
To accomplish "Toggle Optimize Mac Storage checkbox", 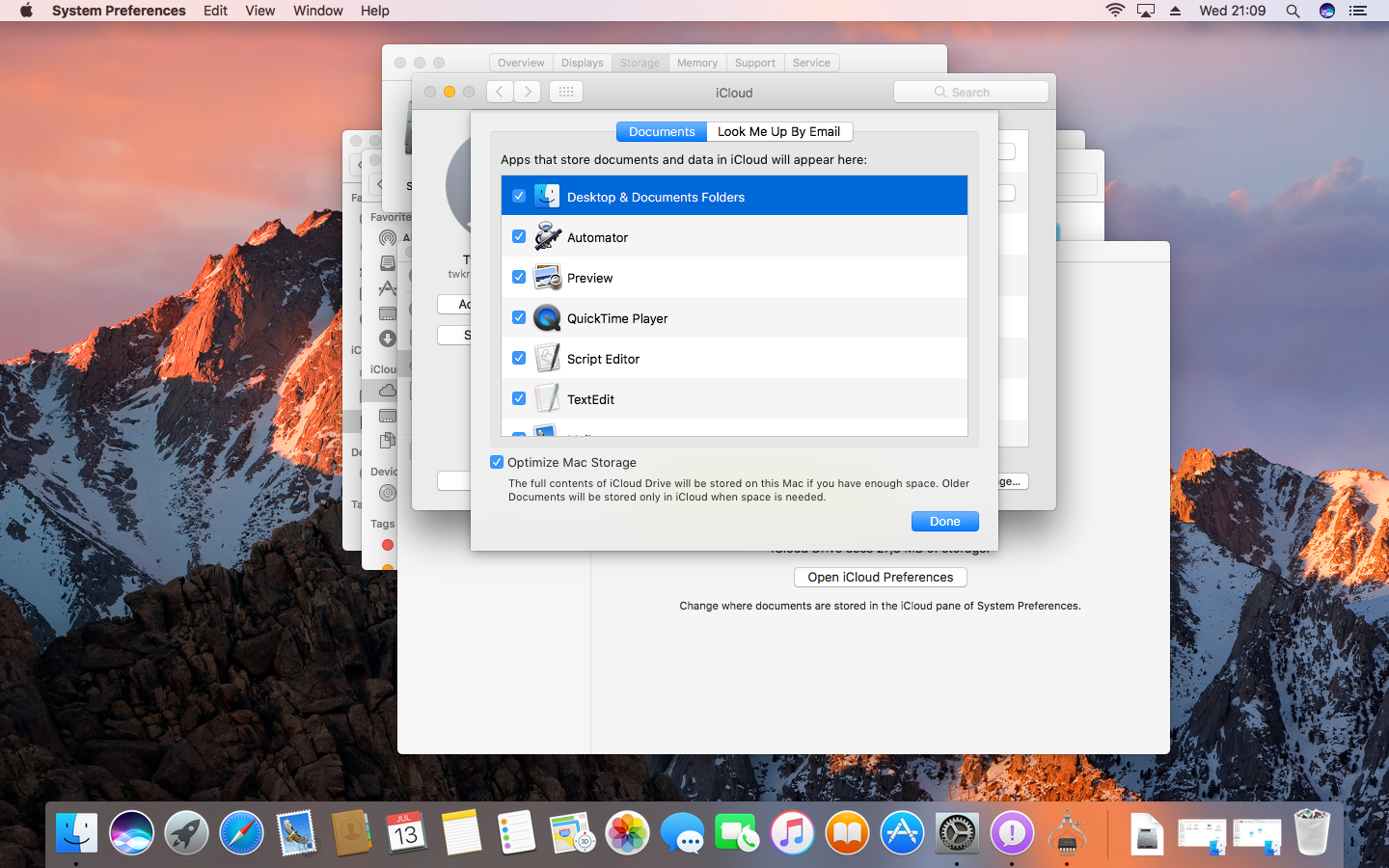I will pos(497,462).
